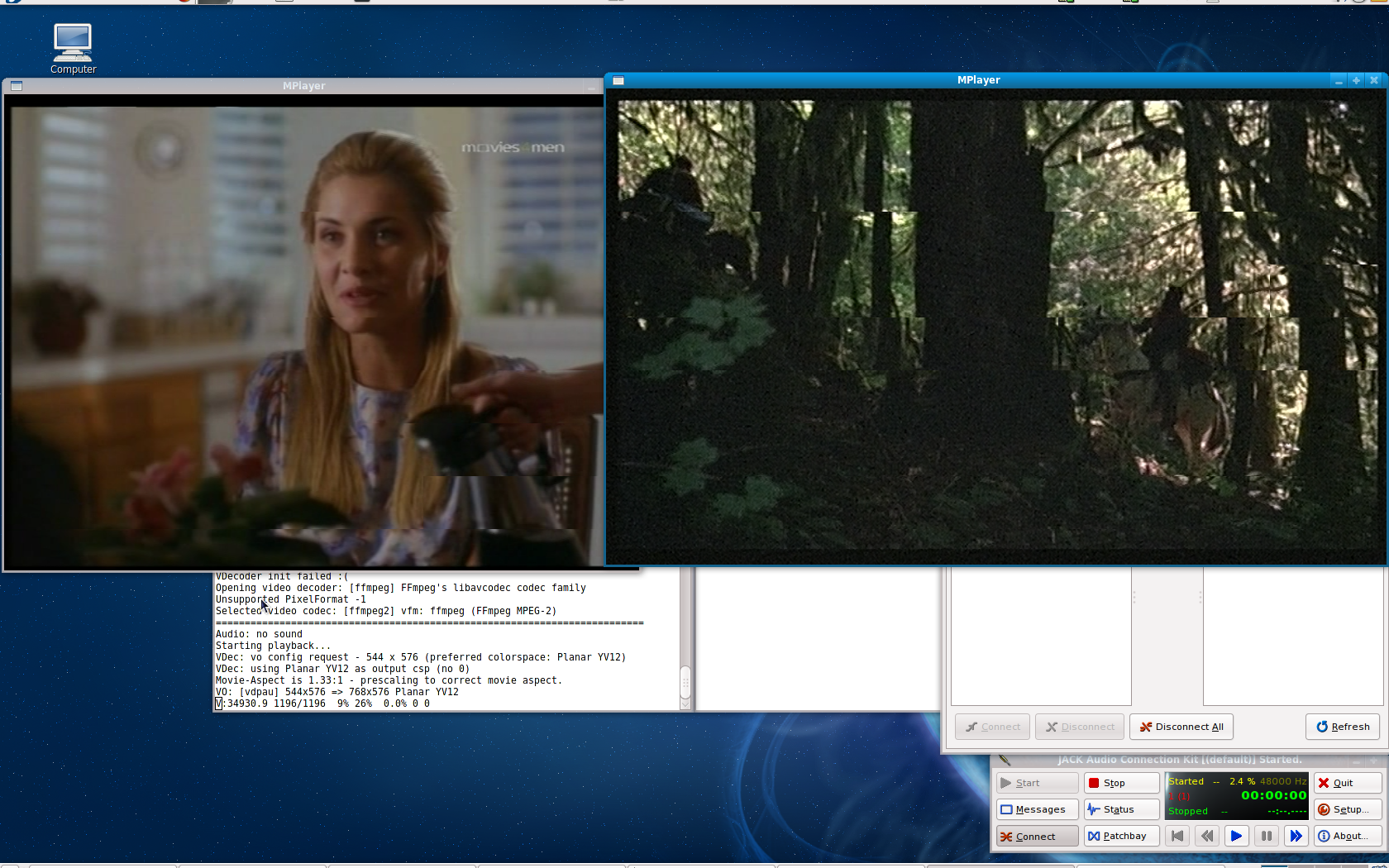The height and width of the screenshot is (868, 1389).
Task: Click the fast forward transport button
Action: pos(1296,836)
